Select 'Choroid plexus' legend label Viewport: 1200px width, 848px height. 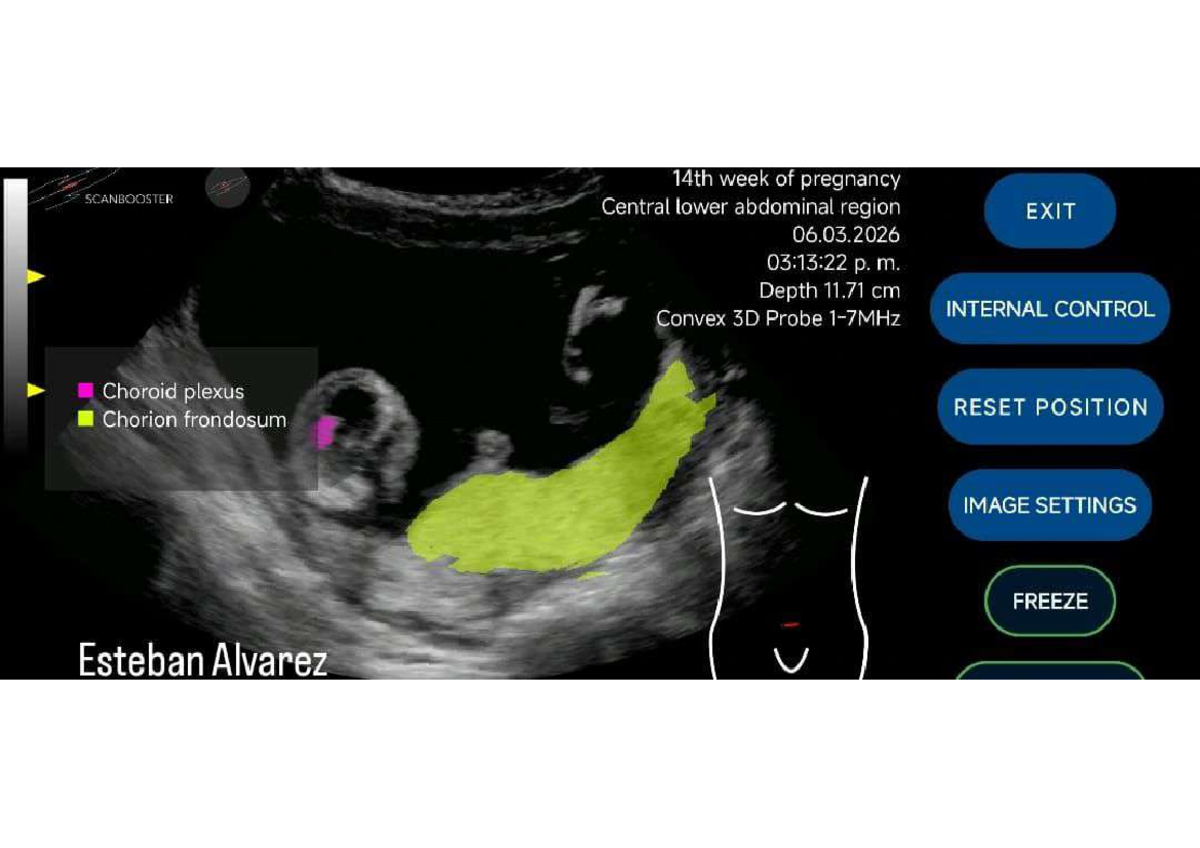pyautogui.click(x=173, y=391)
